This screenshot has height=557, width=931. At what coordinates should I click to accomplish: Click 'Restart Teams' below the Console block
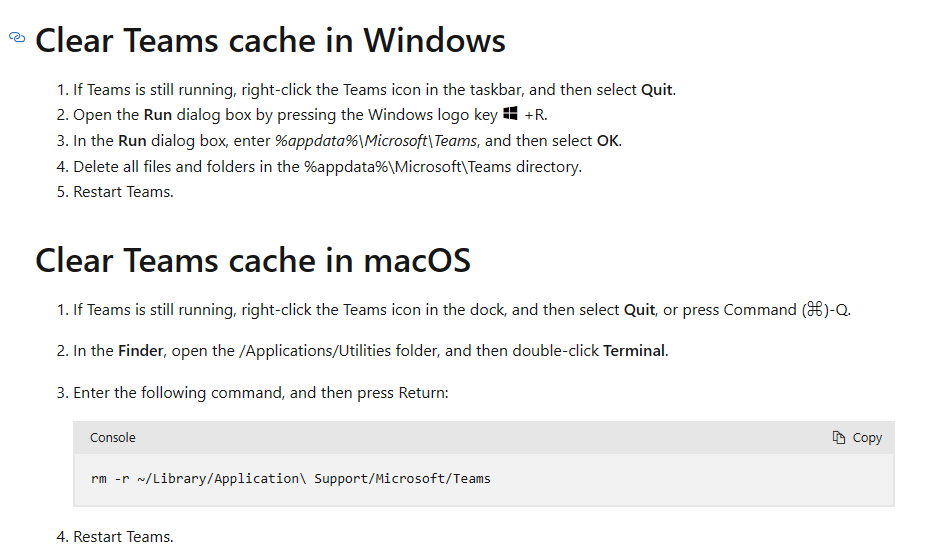pyautogui.click(x=123, y=537)
